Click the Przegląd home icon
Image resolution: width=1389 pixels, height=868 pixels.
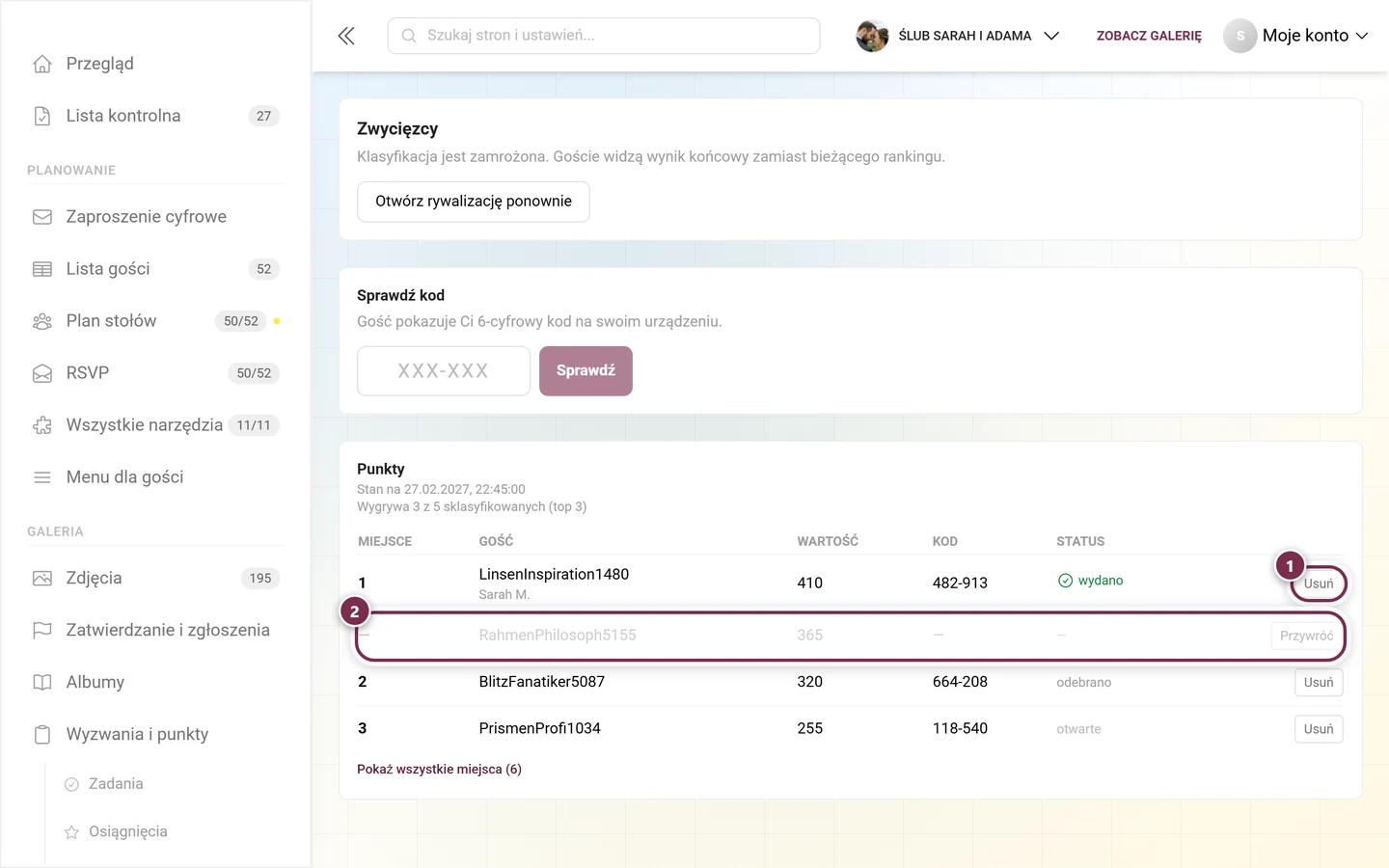pyautogui.click(x=42, y=64)
